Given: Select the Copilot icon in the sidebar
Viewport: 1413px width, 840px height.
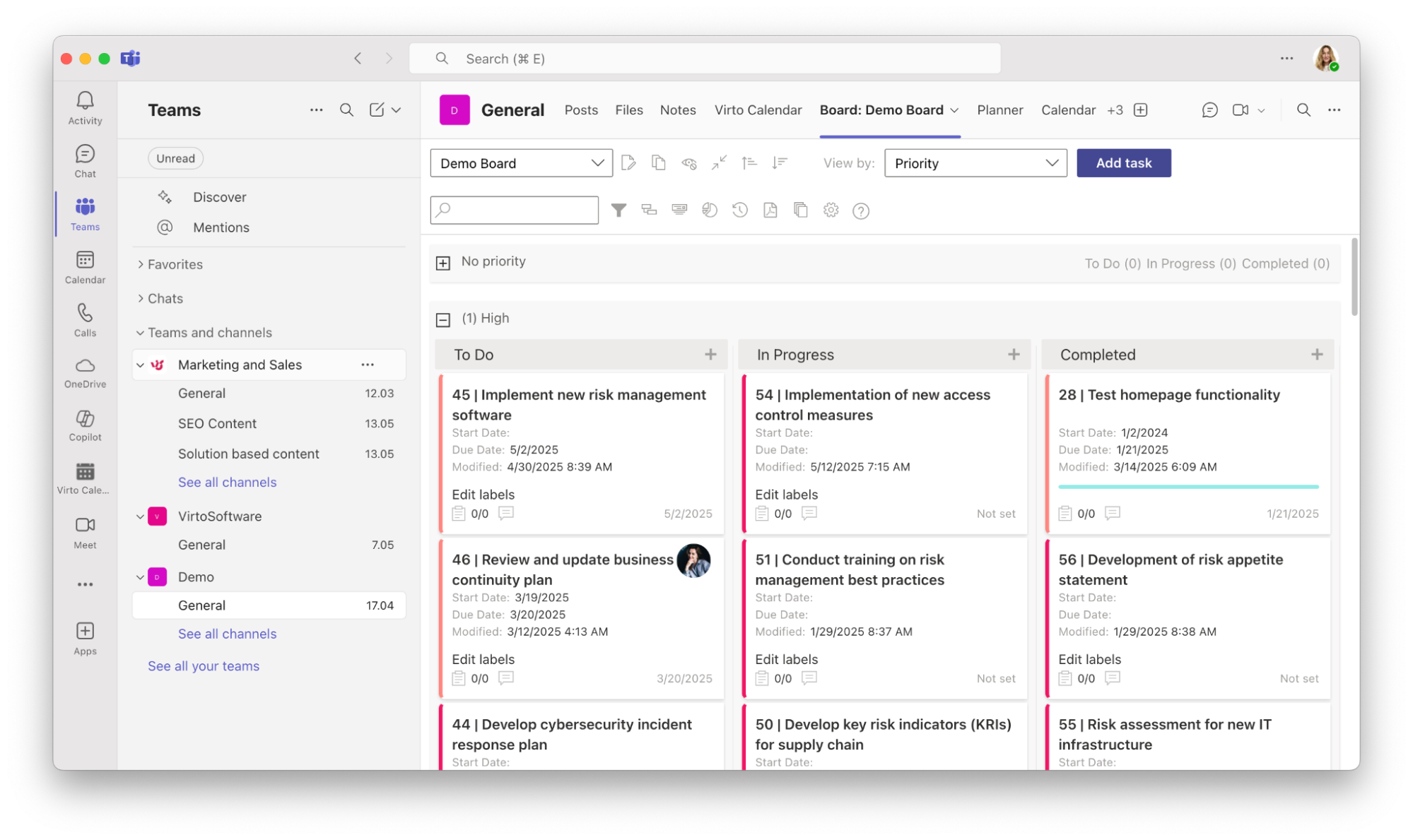Looking at the screenshot, I should click(x=85, y=425).
